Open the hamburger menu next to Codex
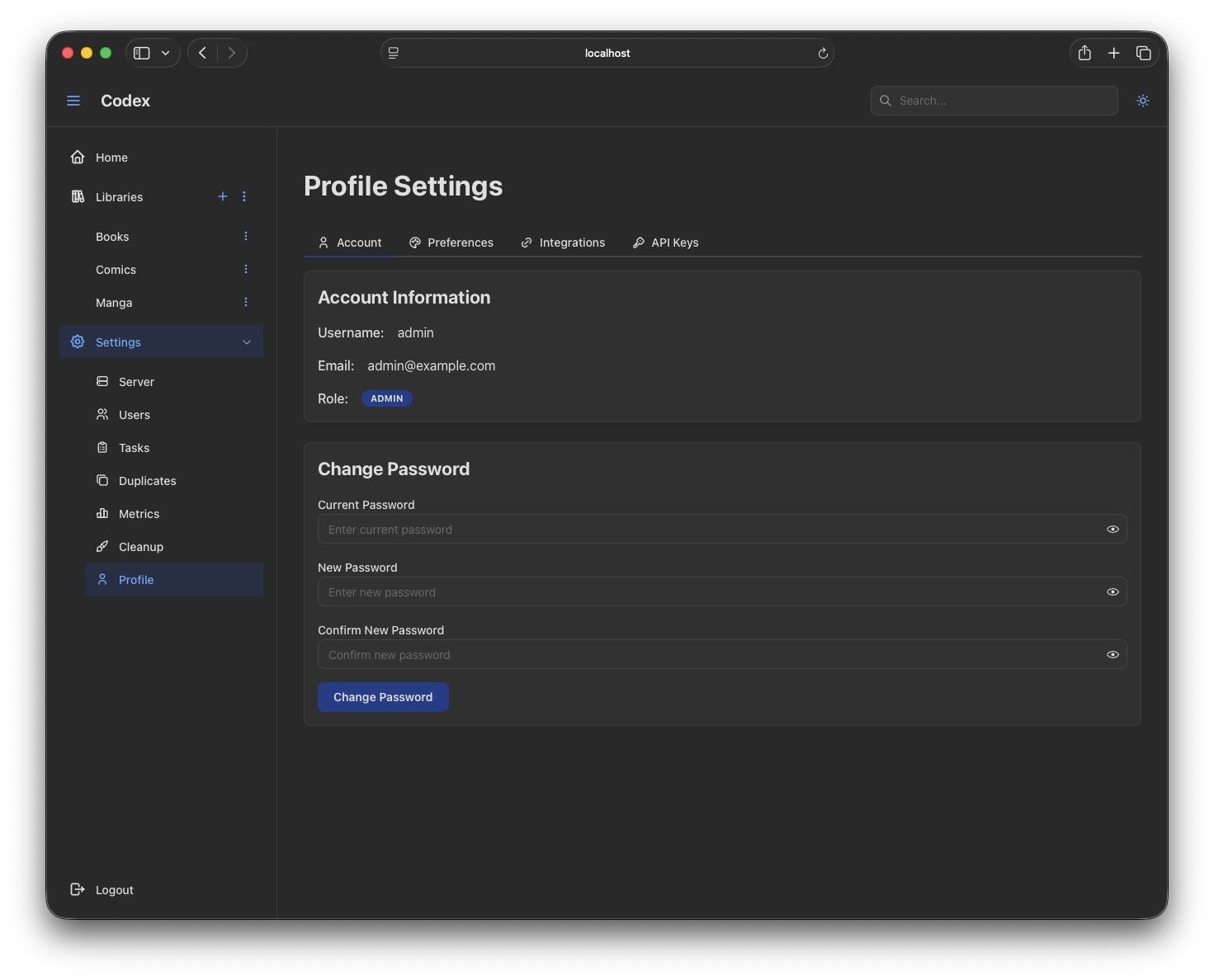Screen dimensions: 1214x980 (73, 100)
